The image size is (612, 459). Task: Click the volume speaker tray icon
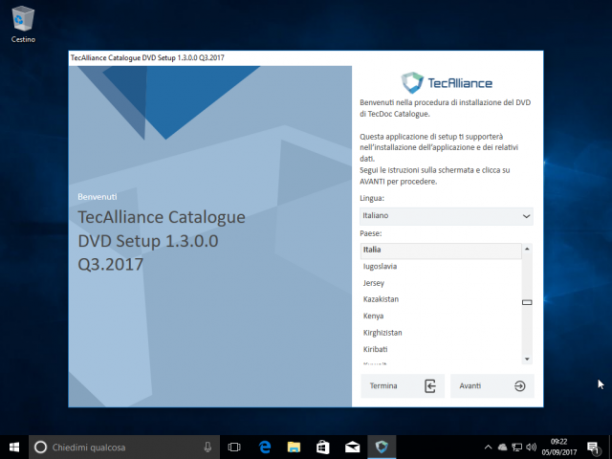pos(531,447)
